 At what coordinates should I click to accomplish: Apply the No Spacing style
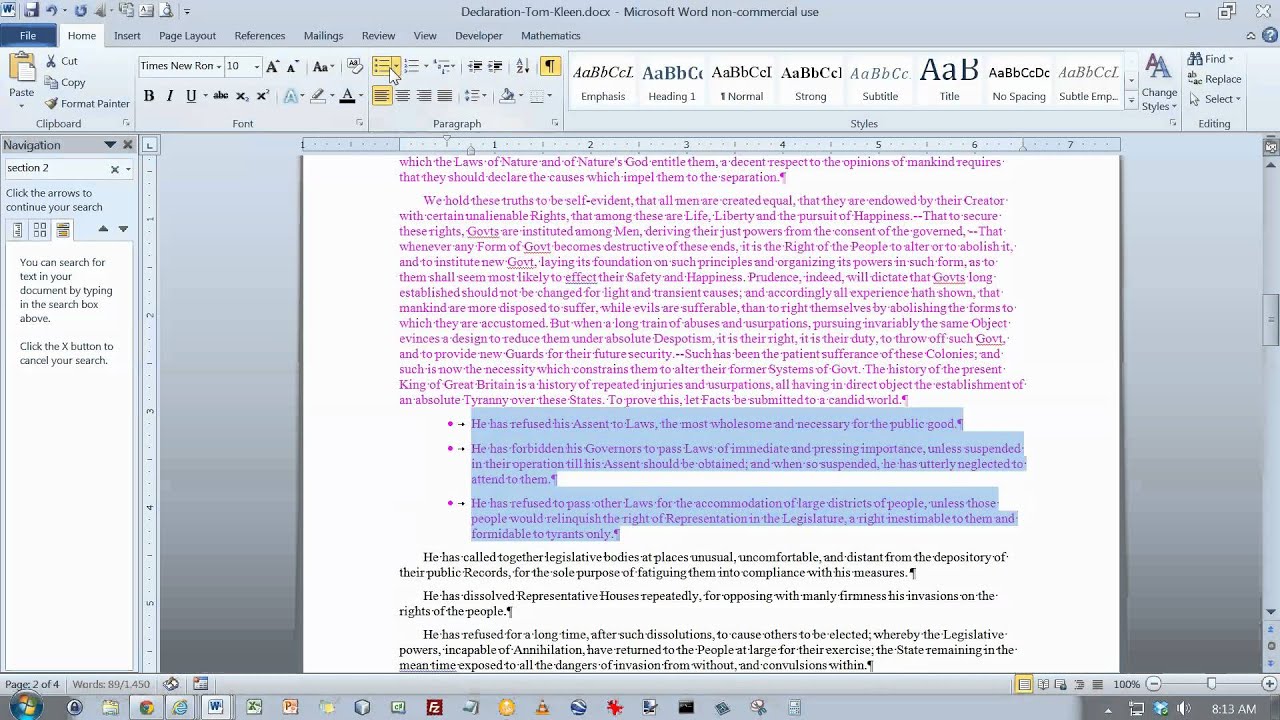pos(1019,83)
